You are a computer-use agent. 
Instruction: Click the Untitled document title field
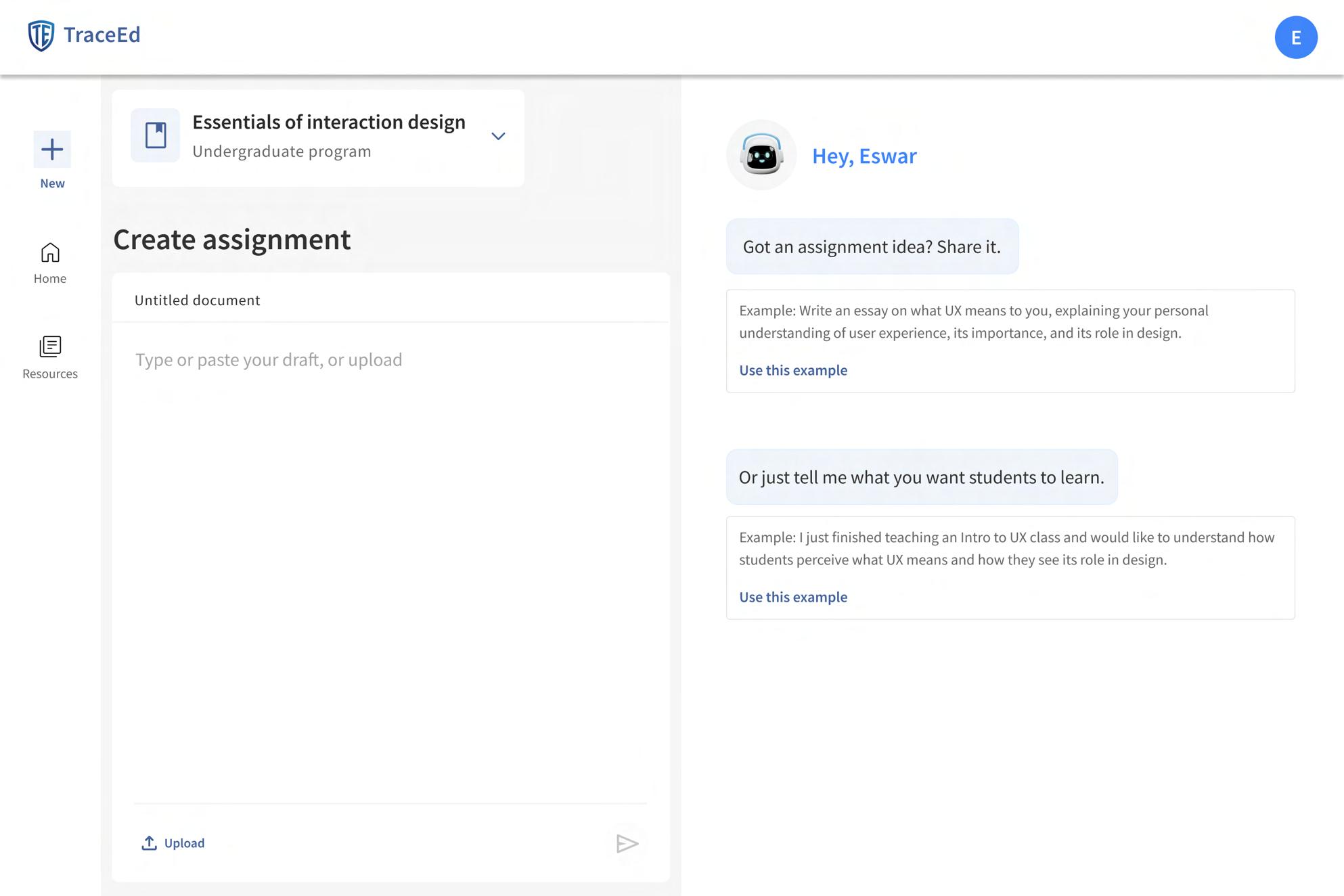(198, 300)
